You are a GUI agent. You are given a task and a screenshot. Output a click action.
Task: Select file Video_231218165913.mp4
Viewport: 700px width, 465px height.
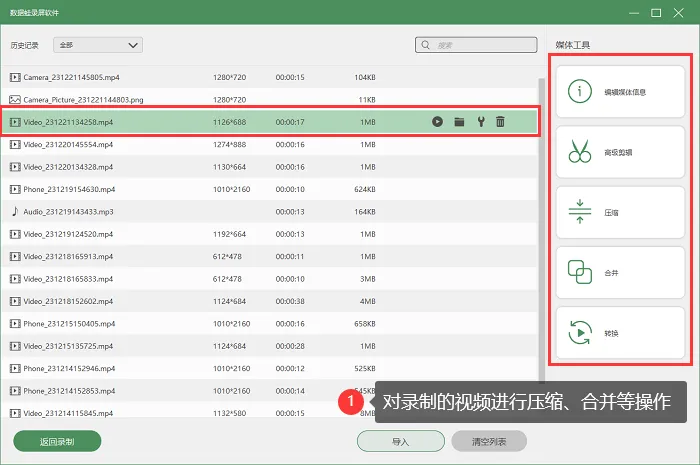[270, 257]
